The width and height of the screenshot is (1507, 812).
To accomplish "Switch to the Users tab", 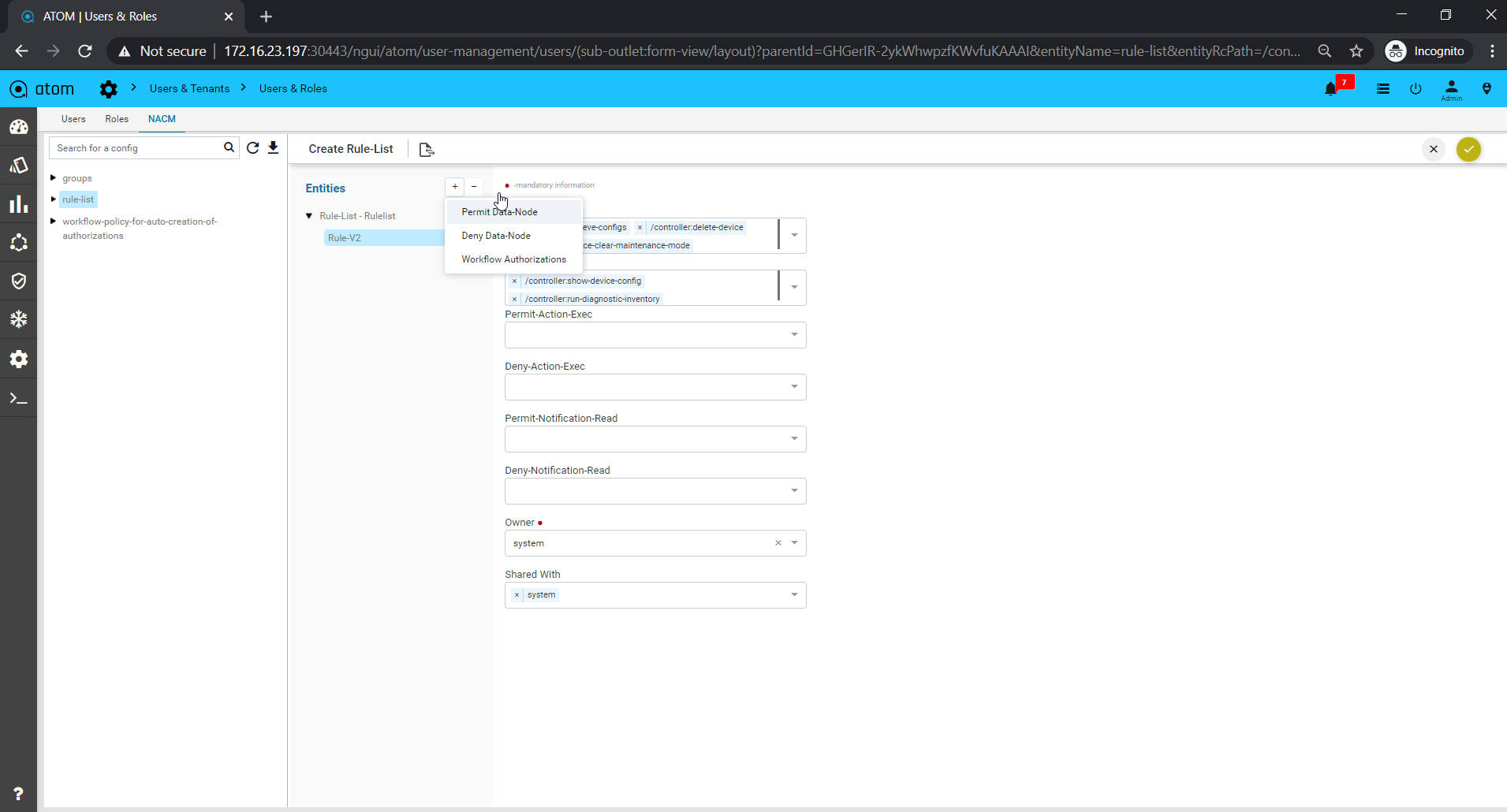I will (73, 119).
